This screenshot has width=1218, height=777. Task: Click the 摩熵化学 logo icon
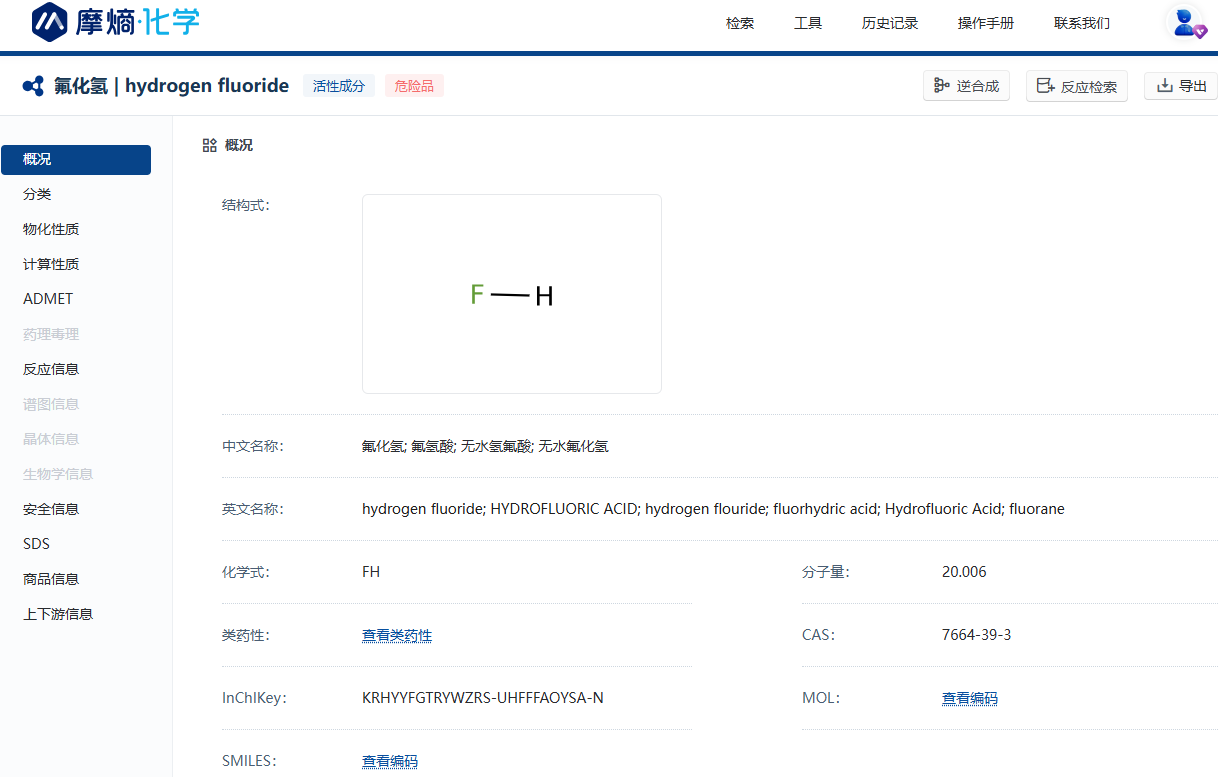(x=50, y=23)
